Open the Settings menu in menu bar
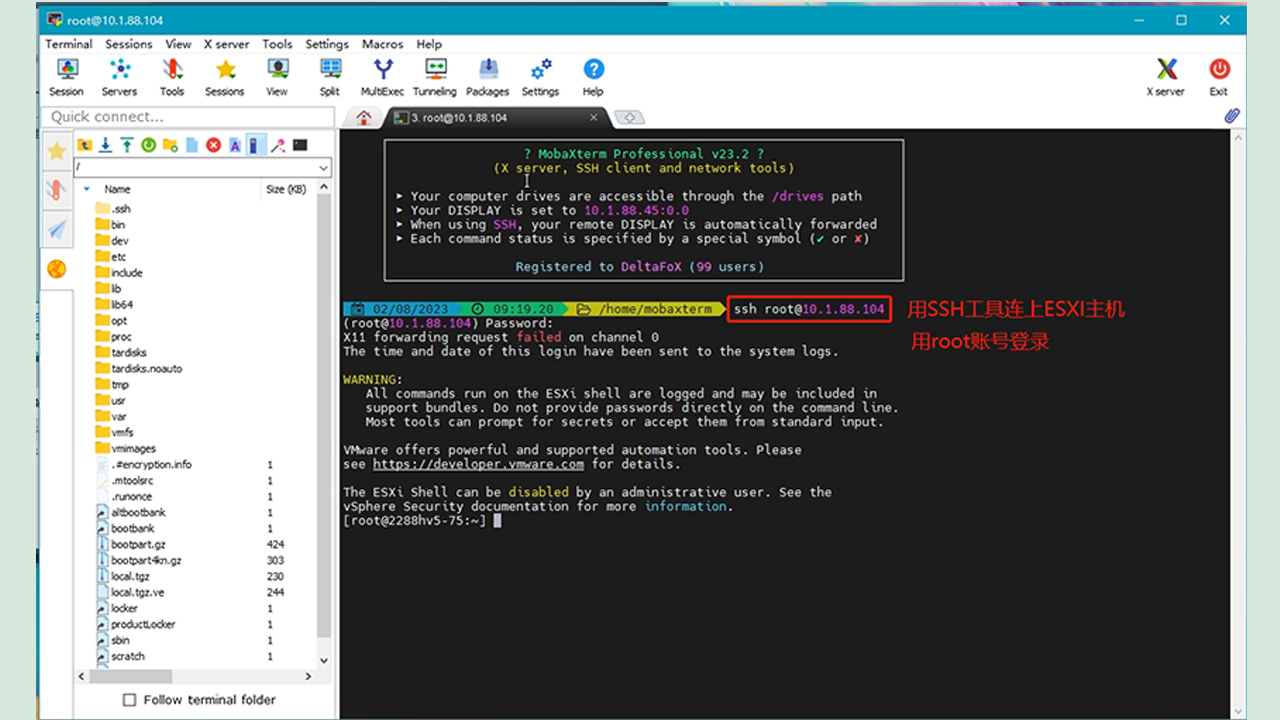 tap(327, 44)
